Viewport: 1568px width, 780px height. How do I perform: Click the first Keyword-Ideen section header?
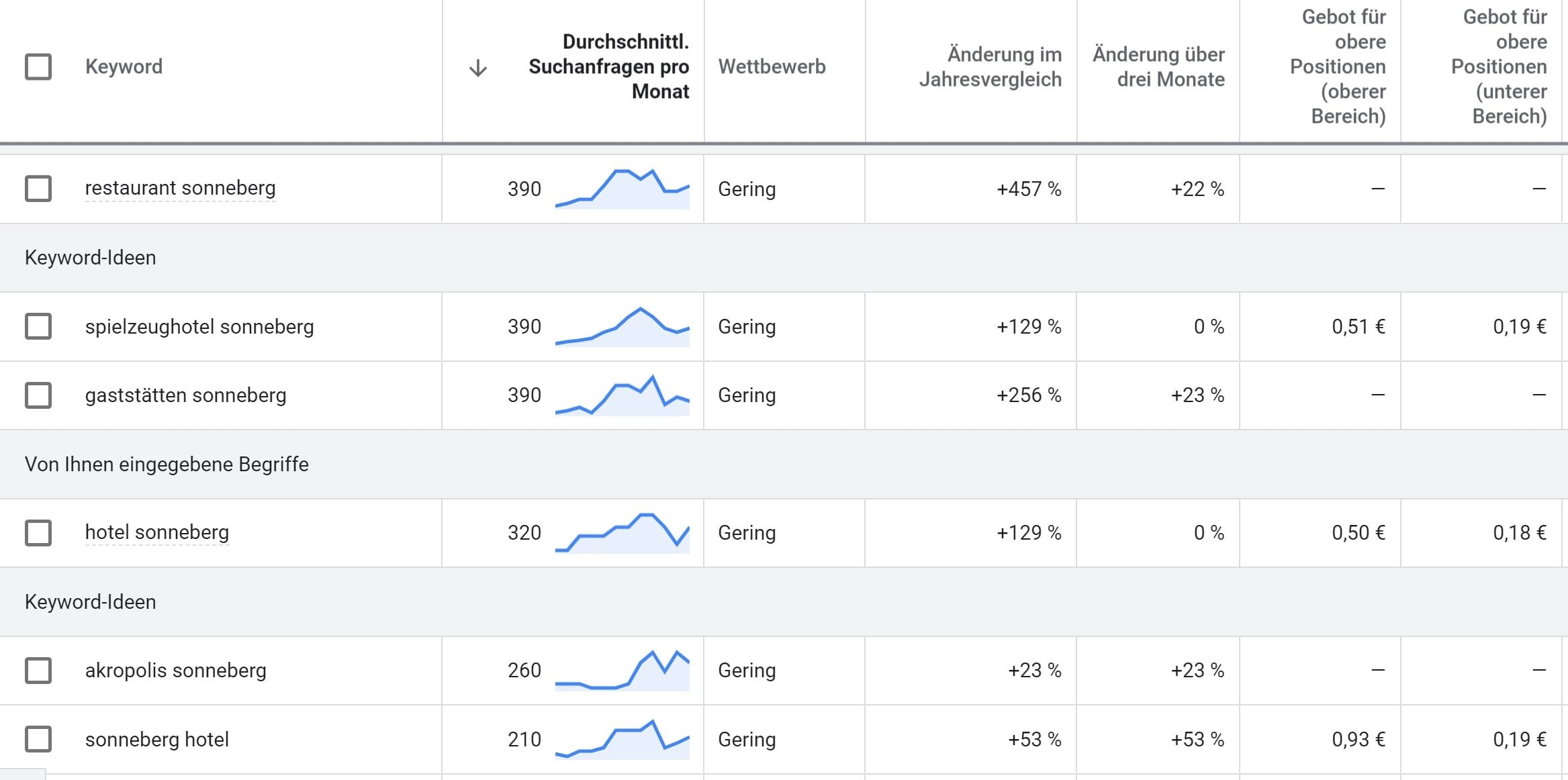(x=90, y=257)
